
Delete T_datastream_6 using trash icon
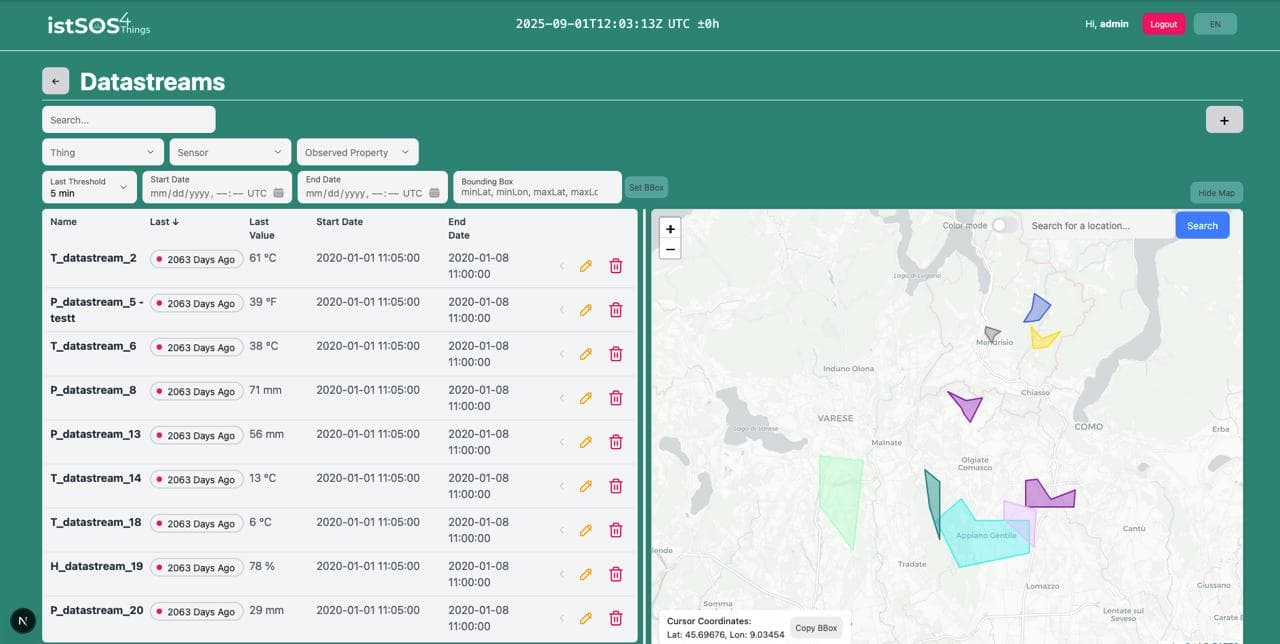pyautogui.click(x=616, y=354)
